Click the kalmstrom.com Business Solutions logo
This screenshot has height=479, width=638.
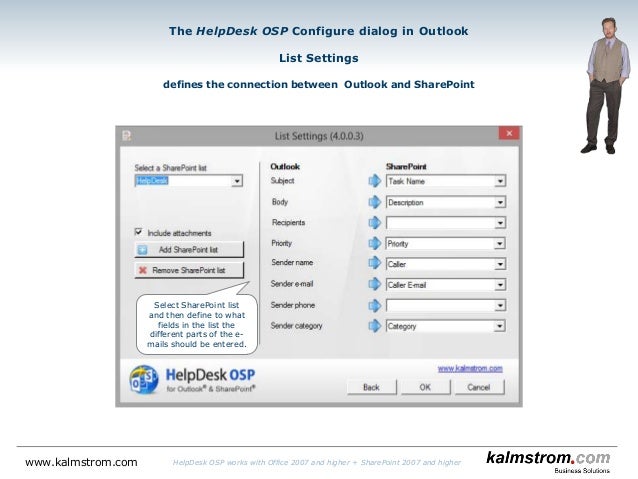(x=548, y=462)
